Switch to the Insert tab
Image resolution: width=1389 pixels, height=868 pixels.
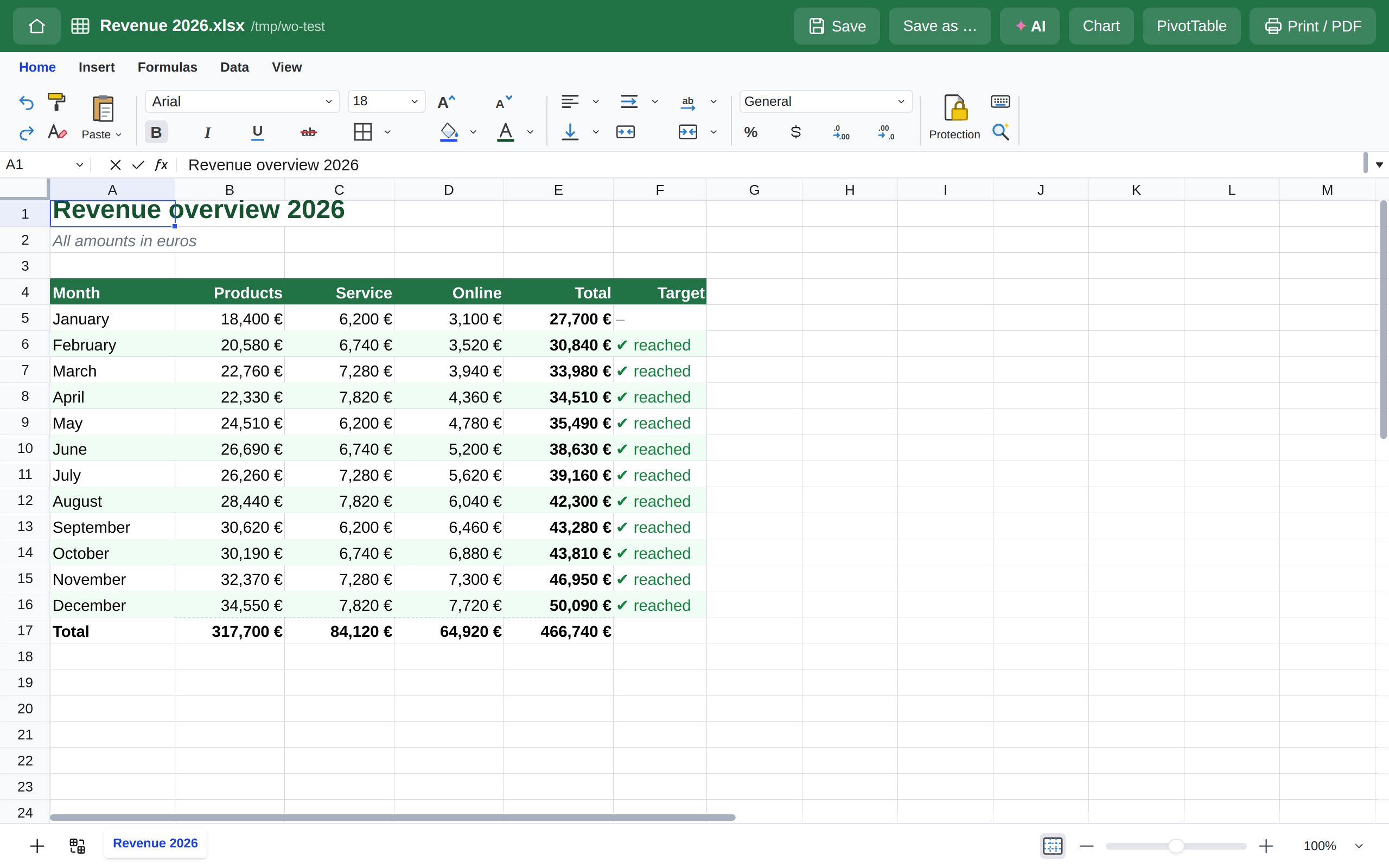coord(97,67)
